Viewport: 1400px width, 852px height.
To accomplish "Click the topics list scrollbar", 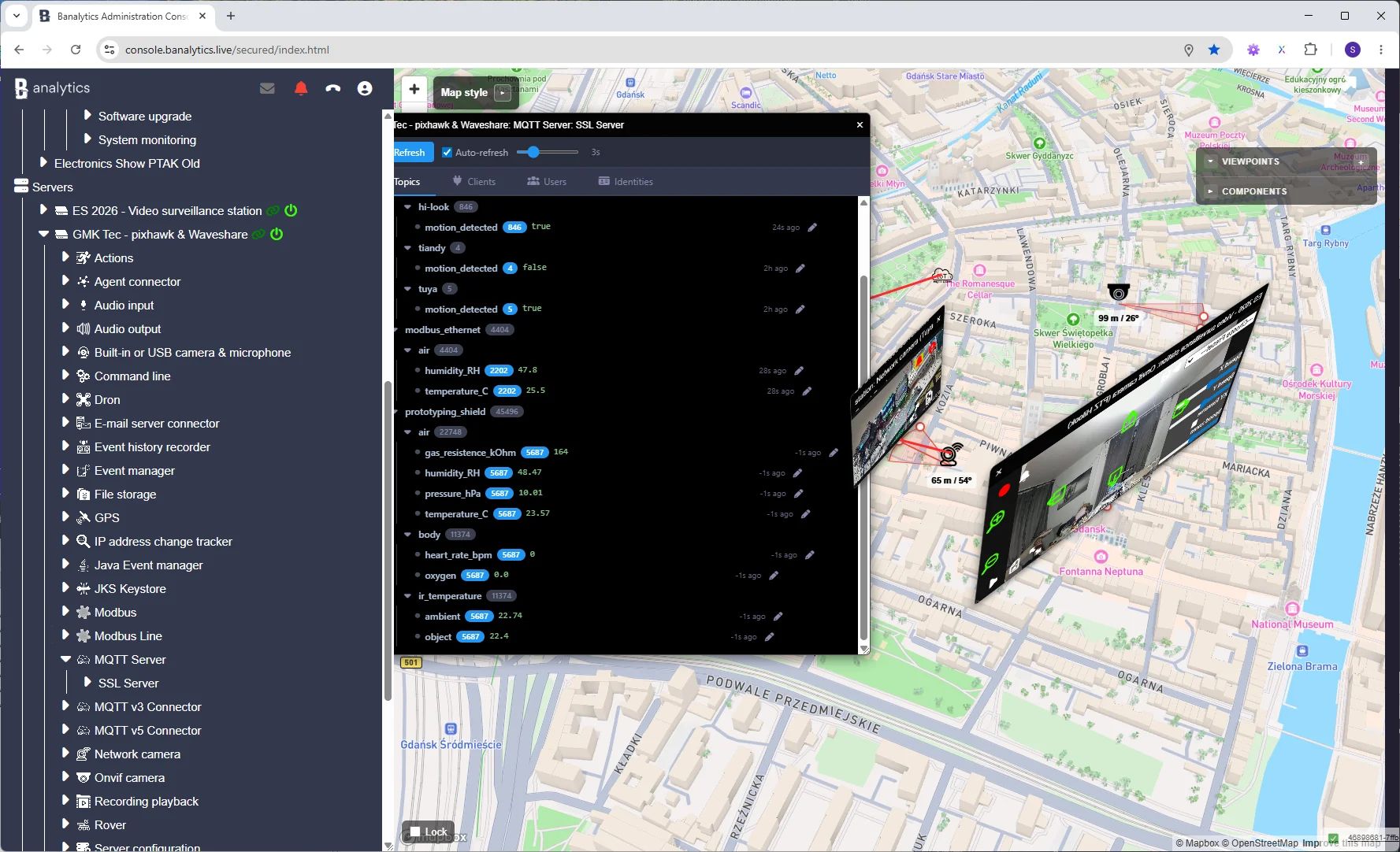I will point(863,457).
